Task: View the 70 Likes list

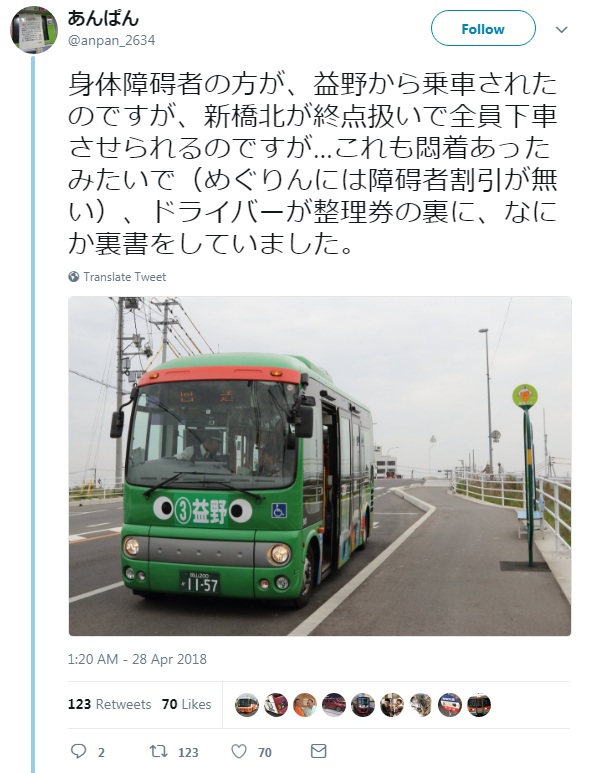Action: tap(186, 704)
